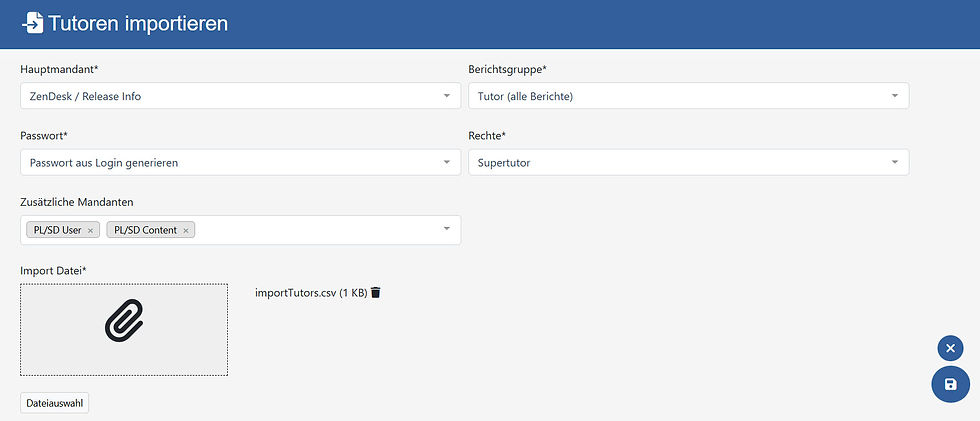Open the Passwort selection dropdown
This screenshot has width=980, height=421.
(446, 162)
